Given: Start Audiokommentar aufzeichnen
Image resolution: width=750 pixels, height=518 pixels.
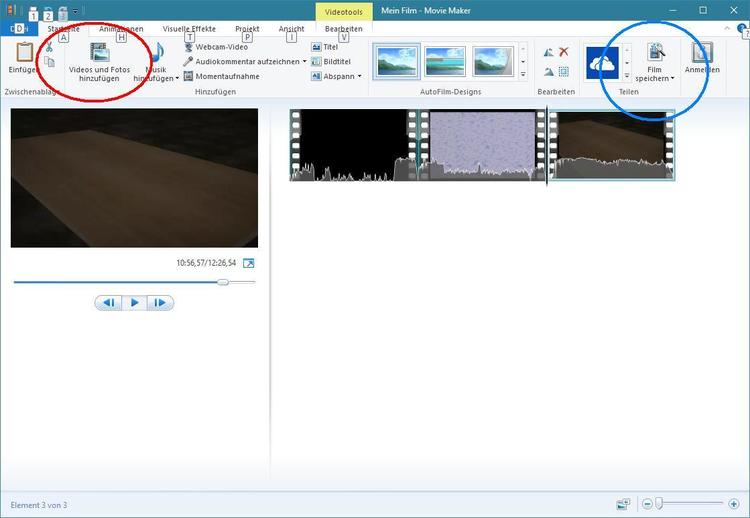Looking at the screenshot, I should [x=242, y=61].
